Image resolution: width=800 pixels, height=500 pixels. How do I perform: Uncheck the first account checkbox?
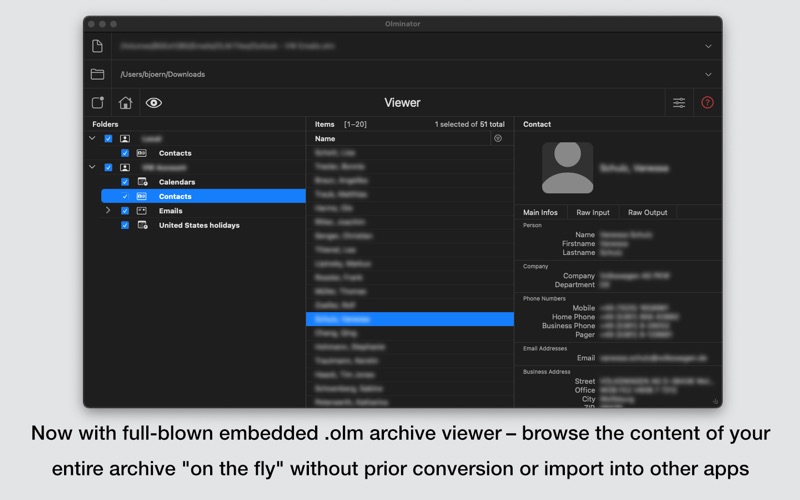(108, 139)
